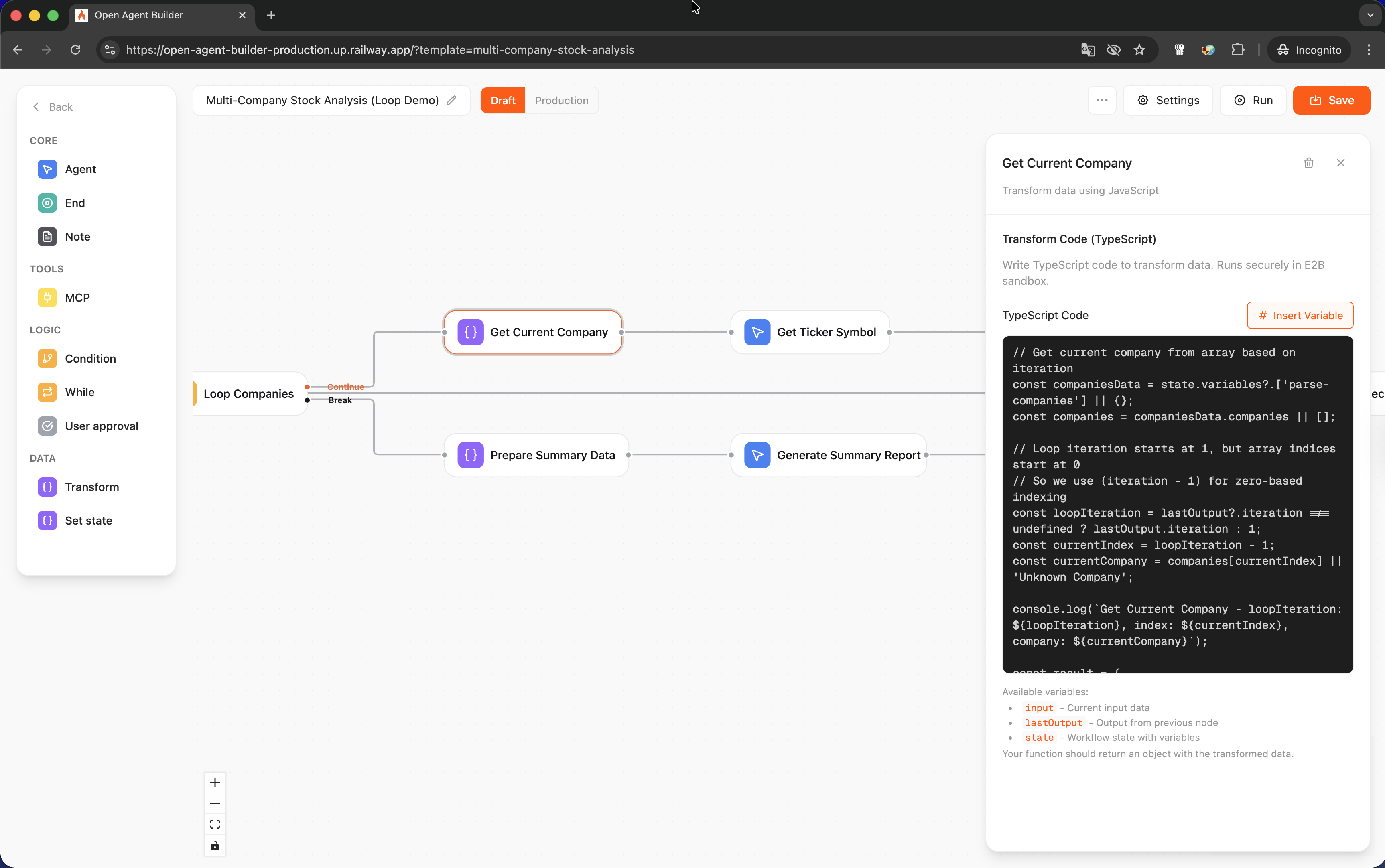The height and width of the screenshot is (868, 1385).
Task: Choose the Condition logic node
Action: 90,359
